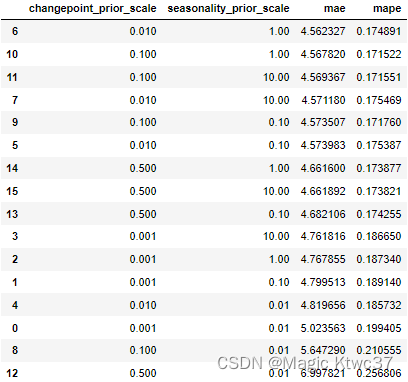Click mape value 0.171760
The image size is (408, 382).
[x=379, y=122]
